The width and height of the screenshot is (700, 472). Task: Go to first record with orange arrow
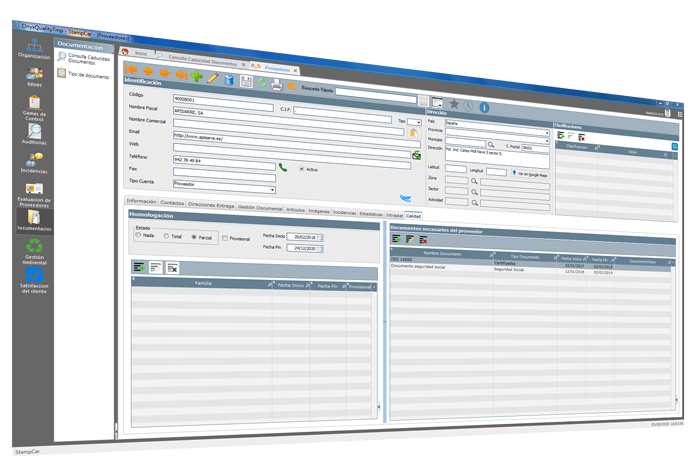tap(131, 71)
